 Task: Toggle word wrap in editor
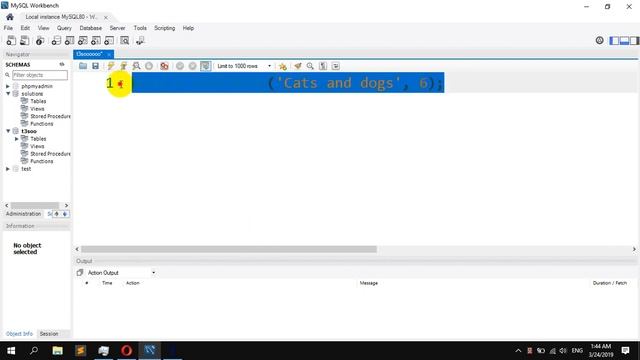pos(336,66)
